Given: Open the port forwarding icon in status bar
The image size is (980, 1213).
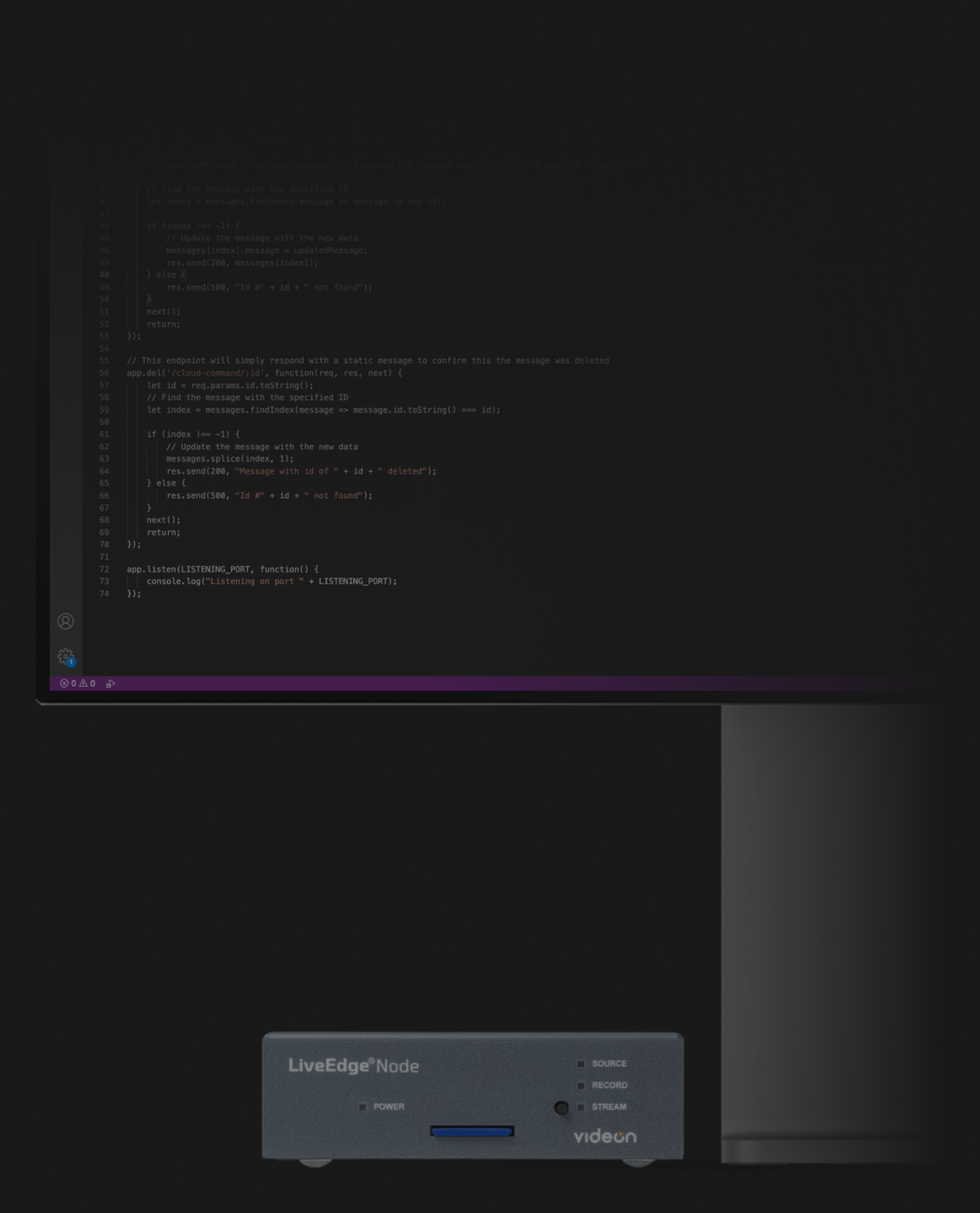Looking at the screenshot, I should [x=111, y=683].
